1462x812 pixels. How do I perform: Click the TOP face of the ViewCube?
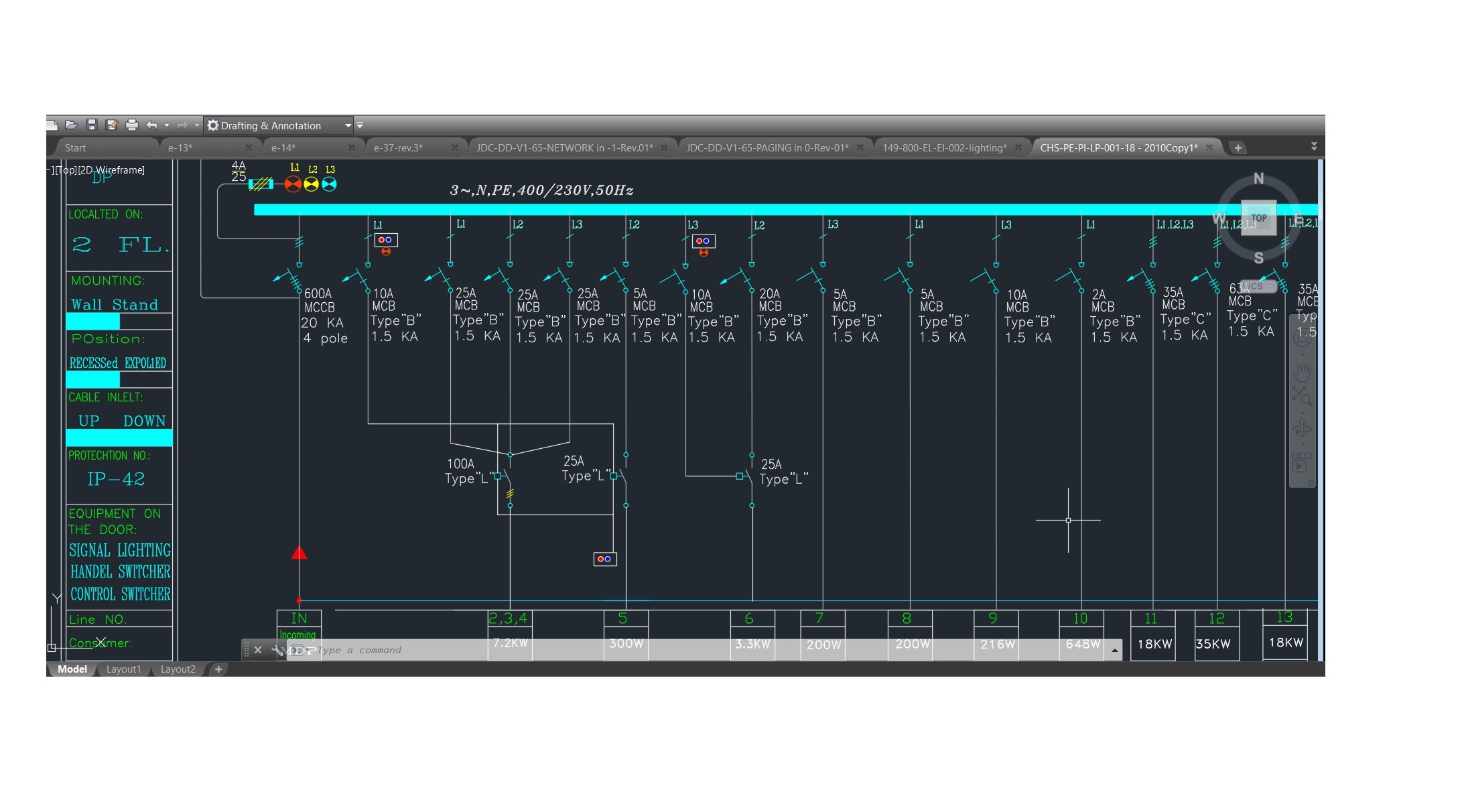[x=1258, y=218]
